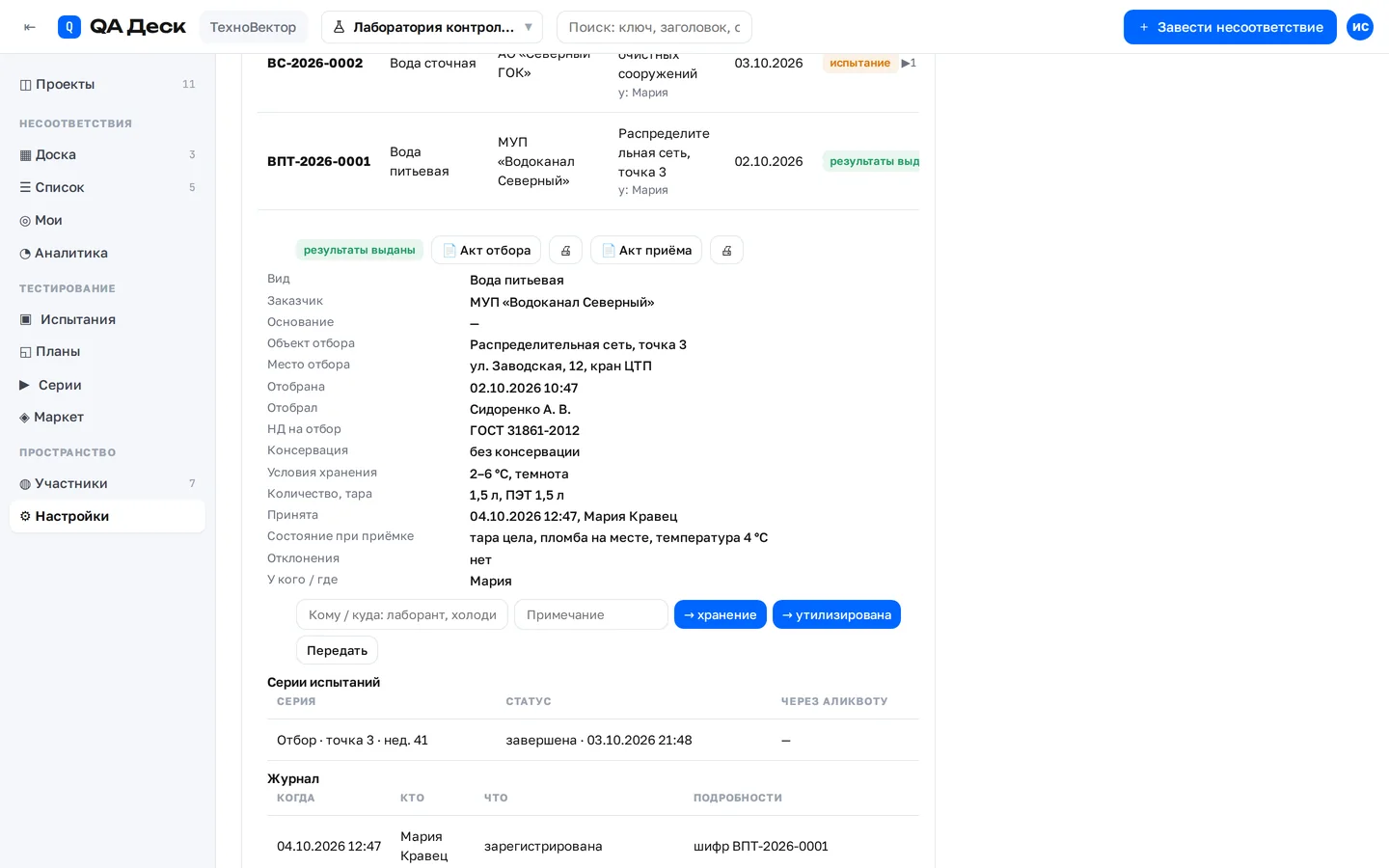Click the 02.10.2026 10:47 sampling time
This screenshot has width=1389, height=868.
[x=524, y=389]
